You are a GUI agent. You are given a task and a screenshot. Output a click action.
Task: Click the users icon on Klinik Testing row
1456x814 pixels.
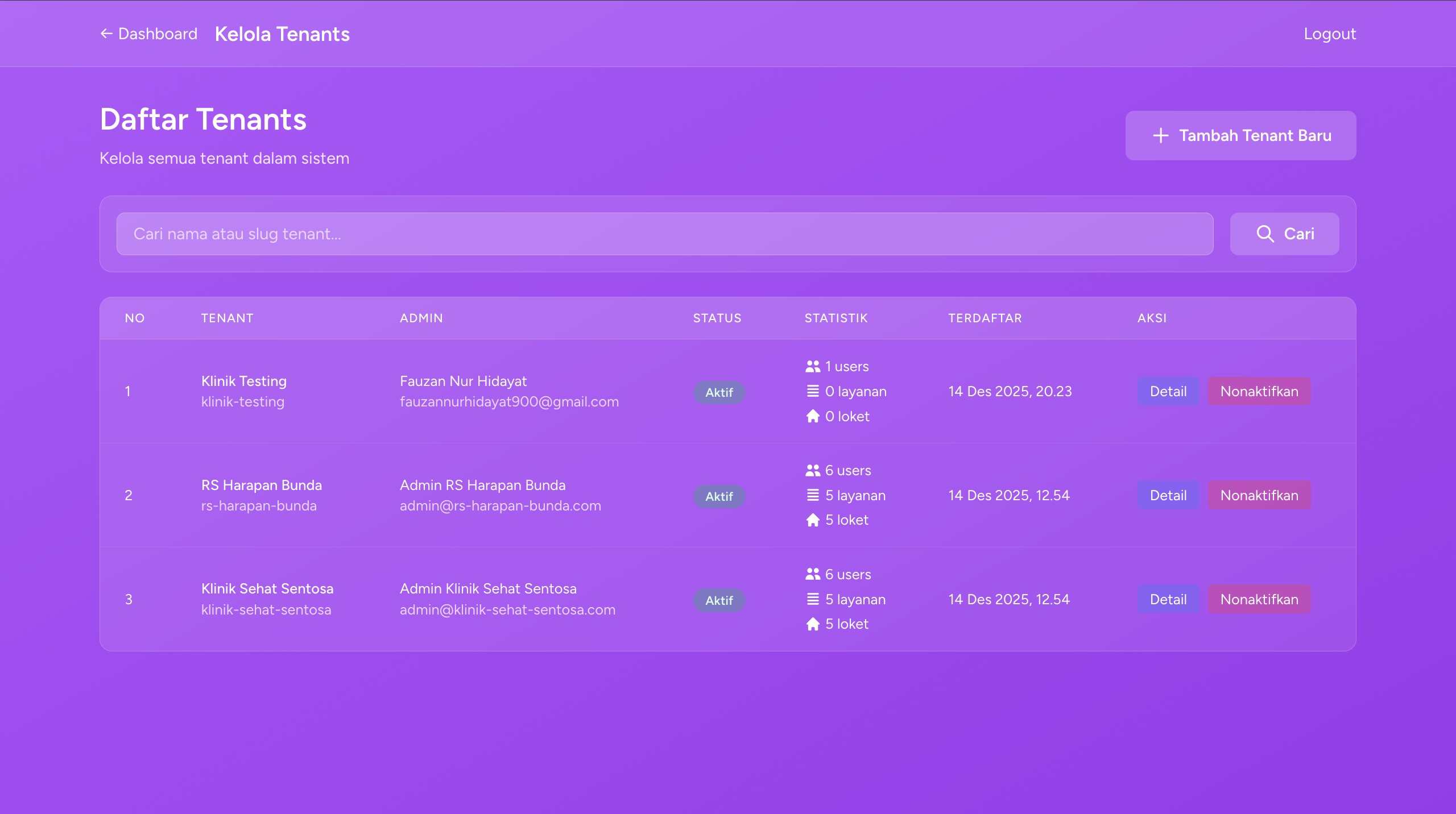pyautogui.click(x=813, y=366)
